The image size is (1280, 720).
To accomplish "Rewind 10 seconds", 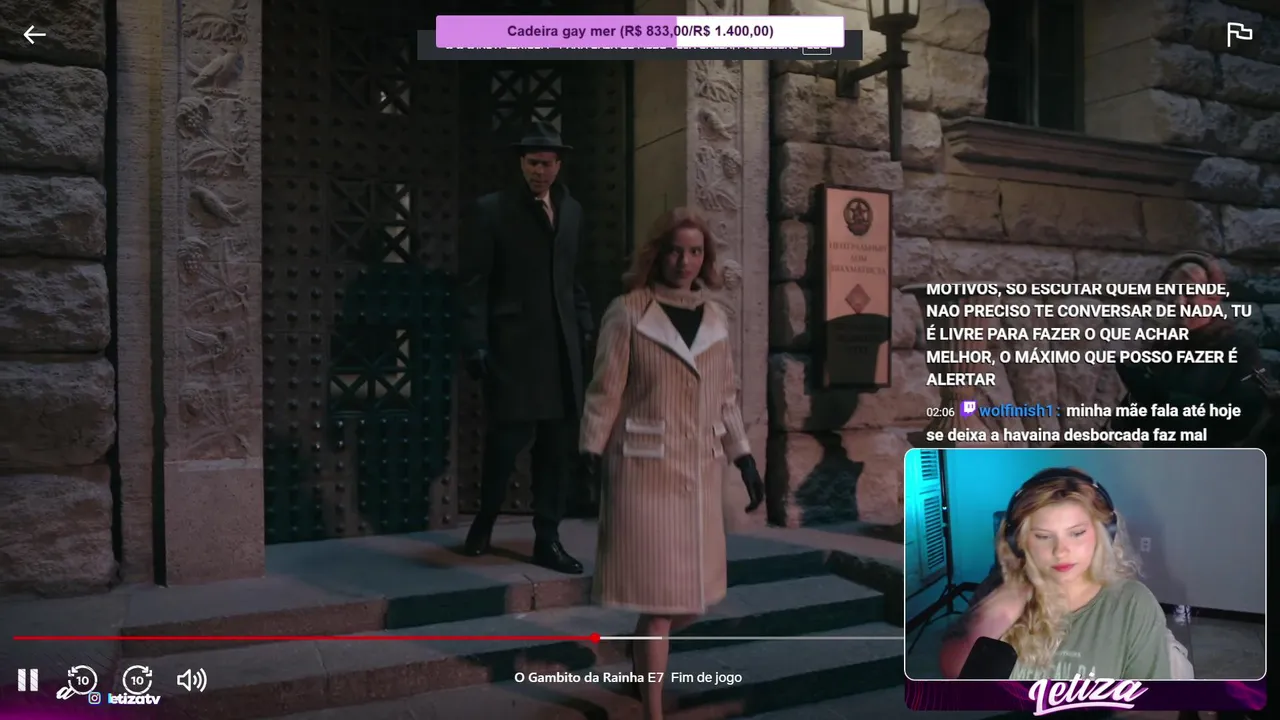I will coord(82,680).
